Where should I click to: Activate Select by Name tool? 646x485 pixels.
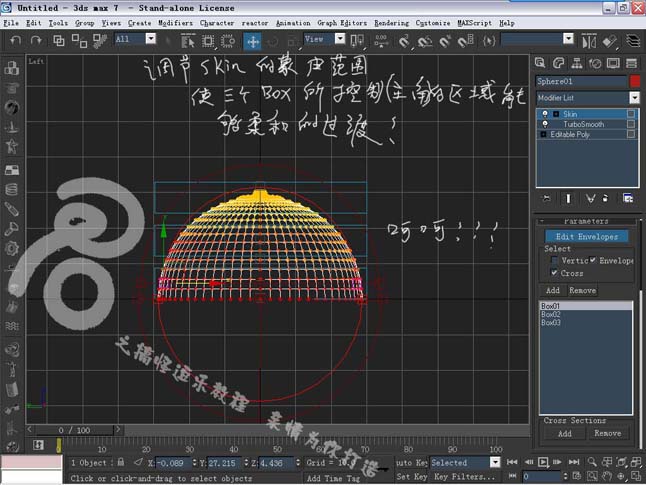coord(187,41)
